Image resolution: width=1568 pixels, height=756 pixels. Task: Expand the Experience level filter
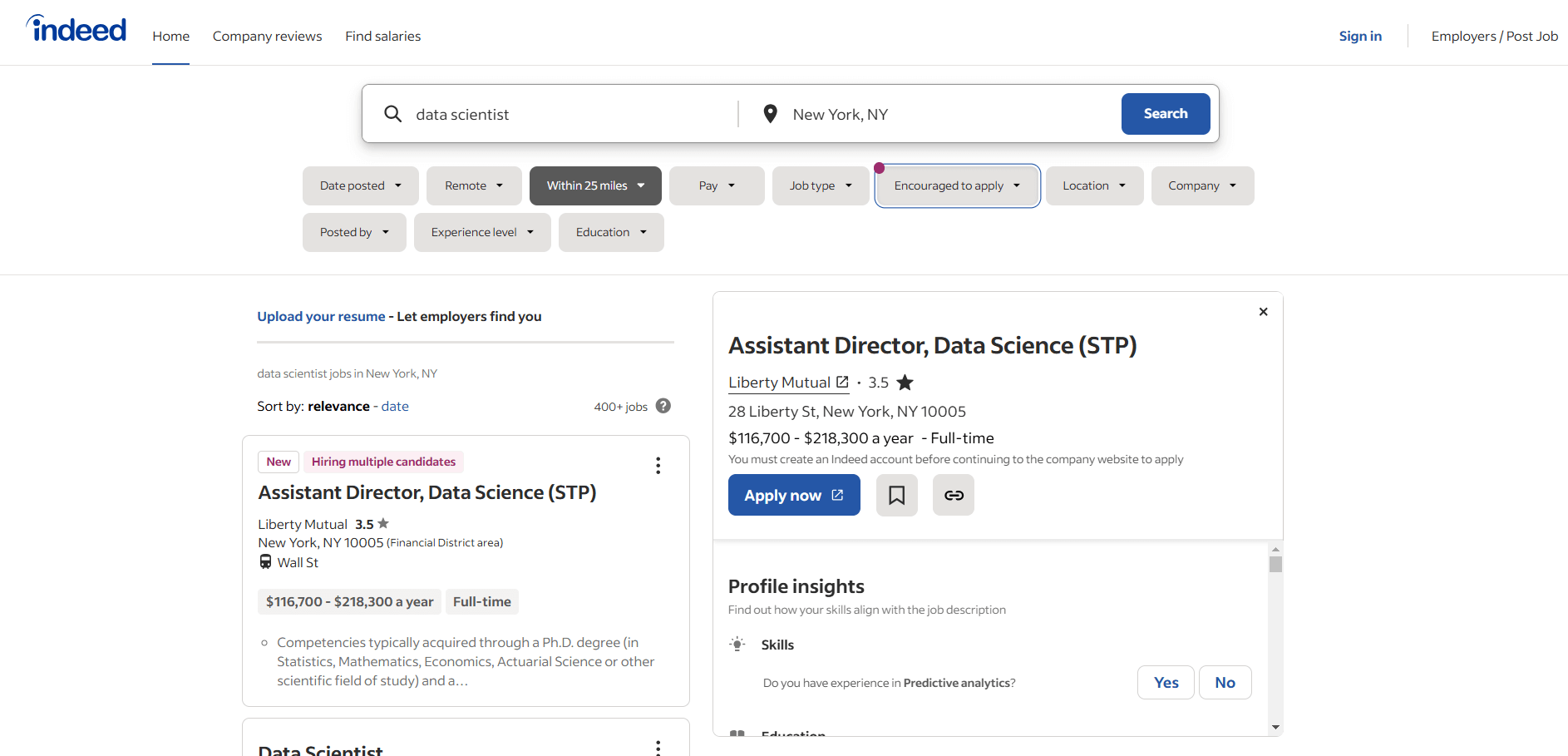[x=481, y=232]
